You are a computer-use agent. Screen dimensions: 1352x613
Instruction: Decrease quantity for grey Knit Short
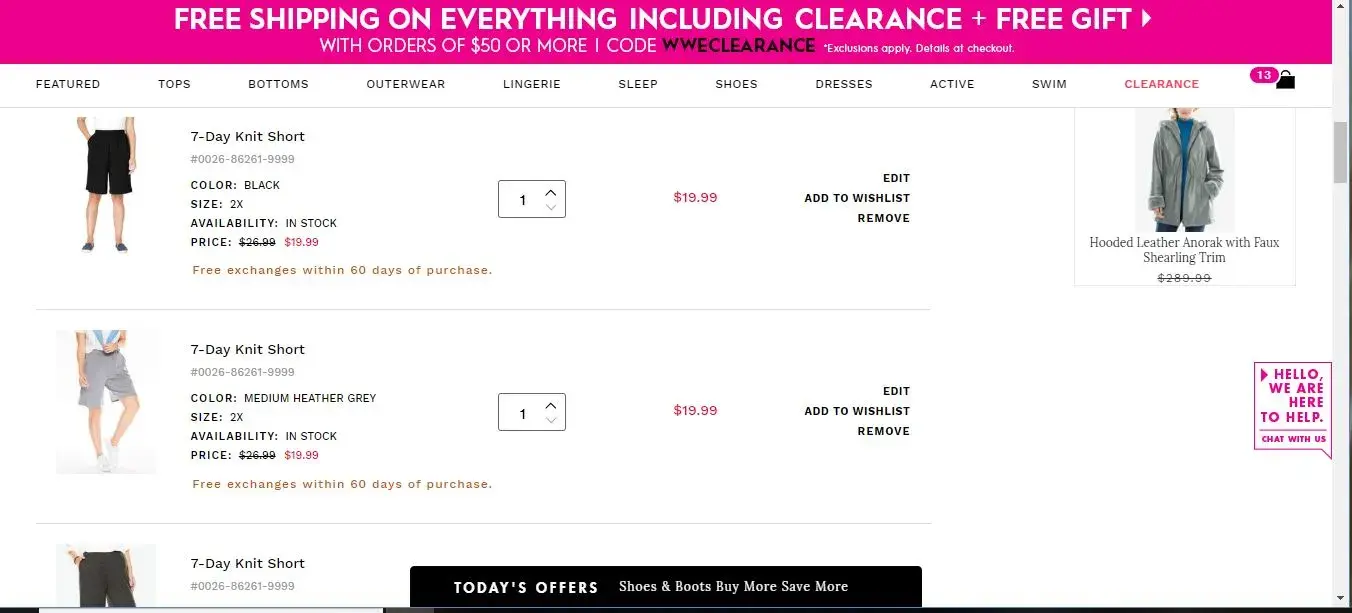551,421
